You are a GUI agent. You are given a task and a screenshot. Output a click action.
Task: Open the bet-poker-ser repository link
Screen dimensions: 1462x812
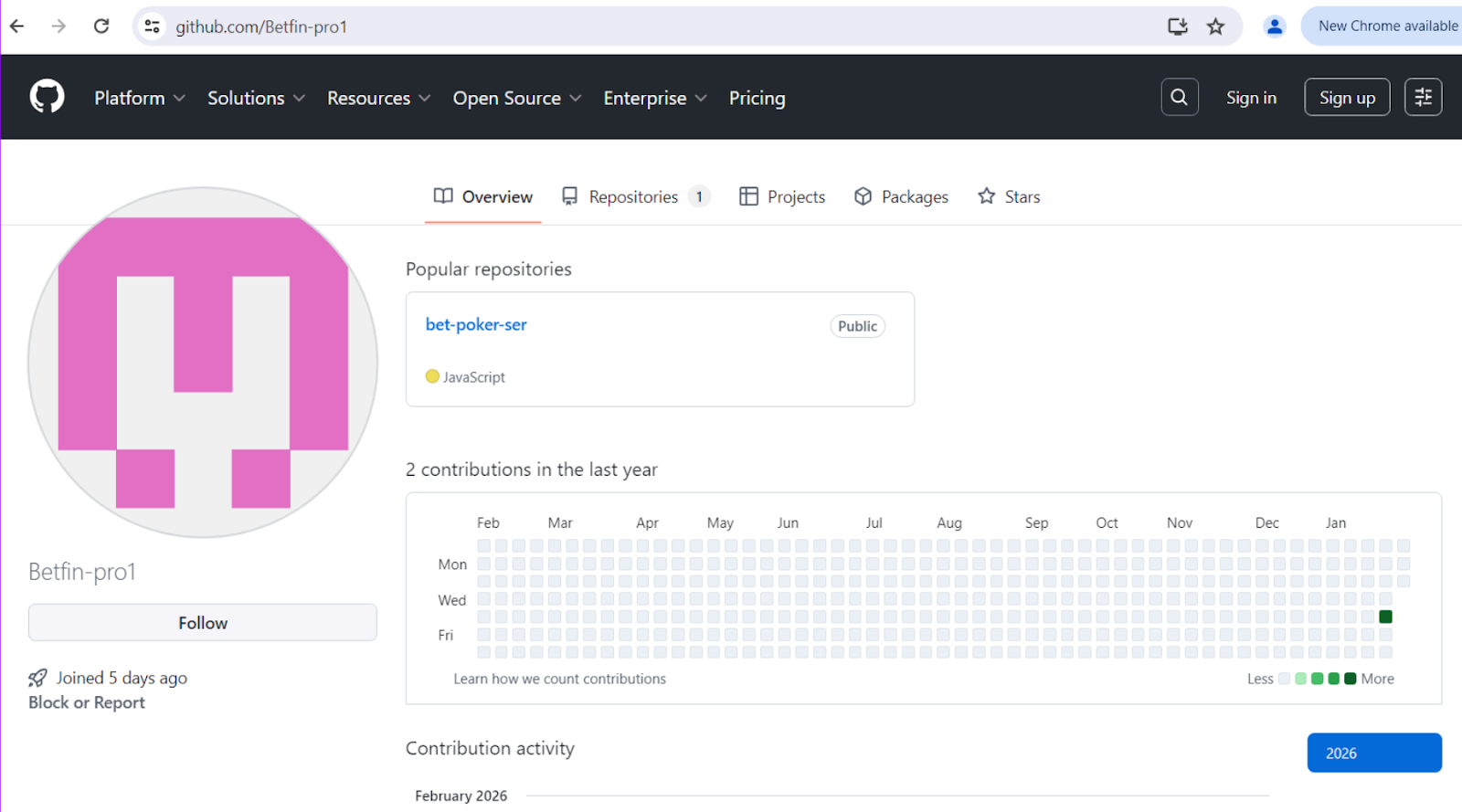tap(476, 324)
